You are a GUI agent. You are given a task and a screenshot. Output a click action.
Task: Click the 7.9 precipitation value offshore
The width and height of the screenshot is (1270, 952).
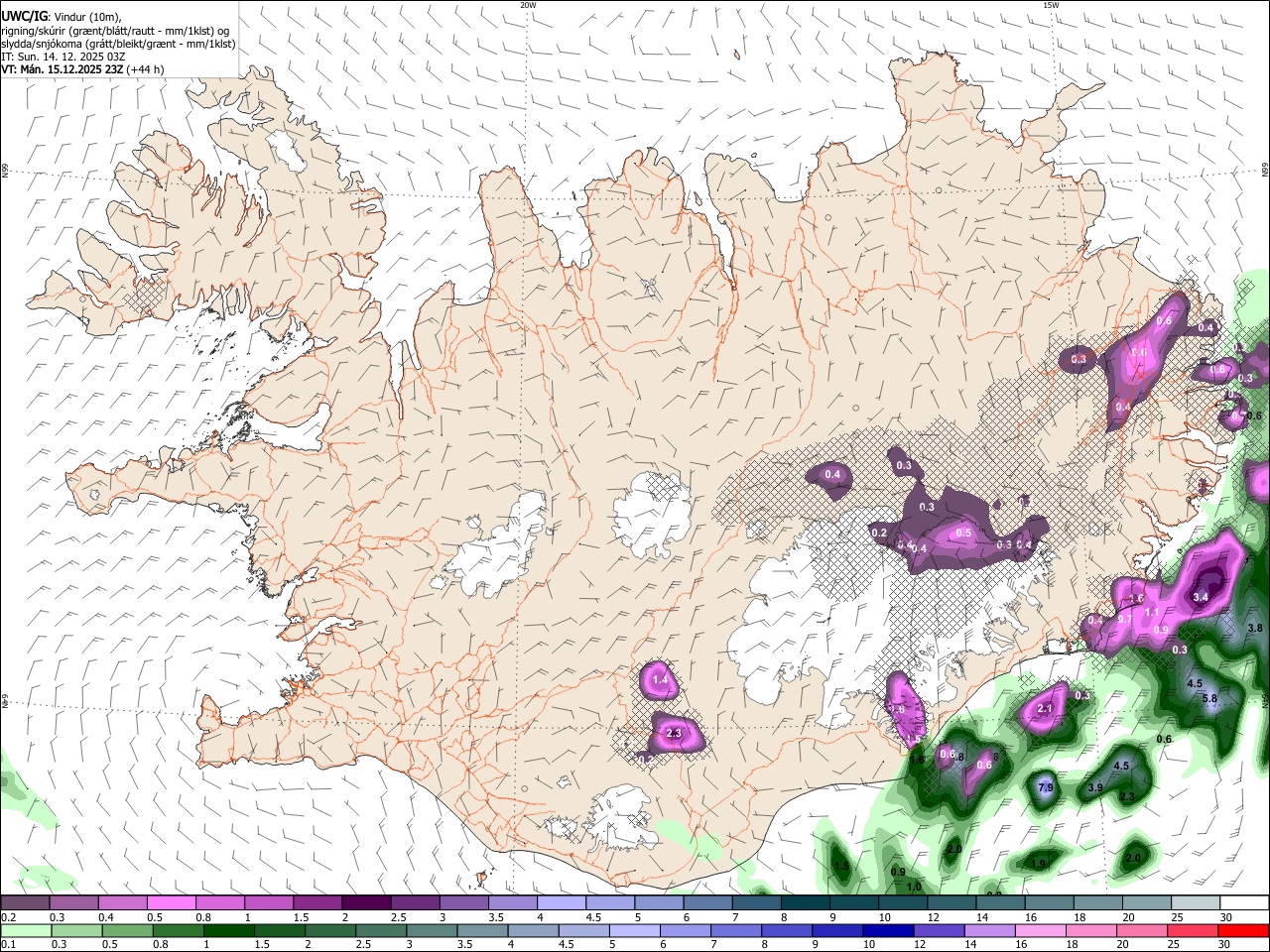coord(1045,787)
